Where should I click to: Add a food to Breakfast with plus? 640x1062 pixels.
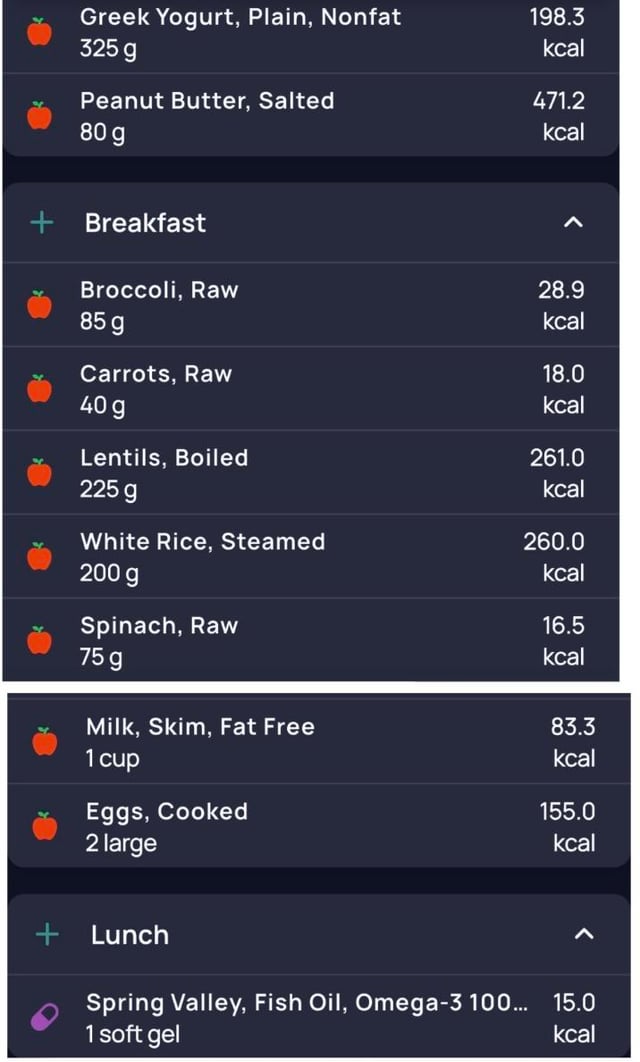pyautogui.click(x=42, y=222)
